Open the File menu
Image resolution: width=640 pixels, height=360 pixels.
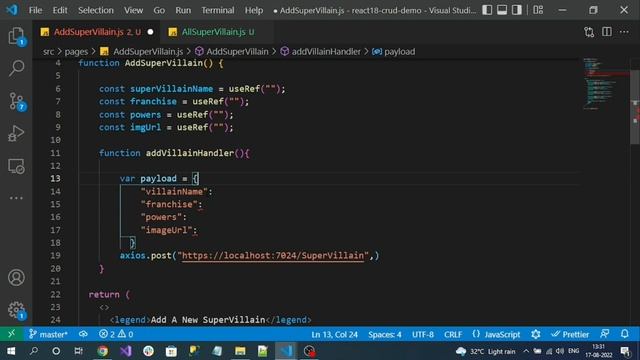point(36,10)
